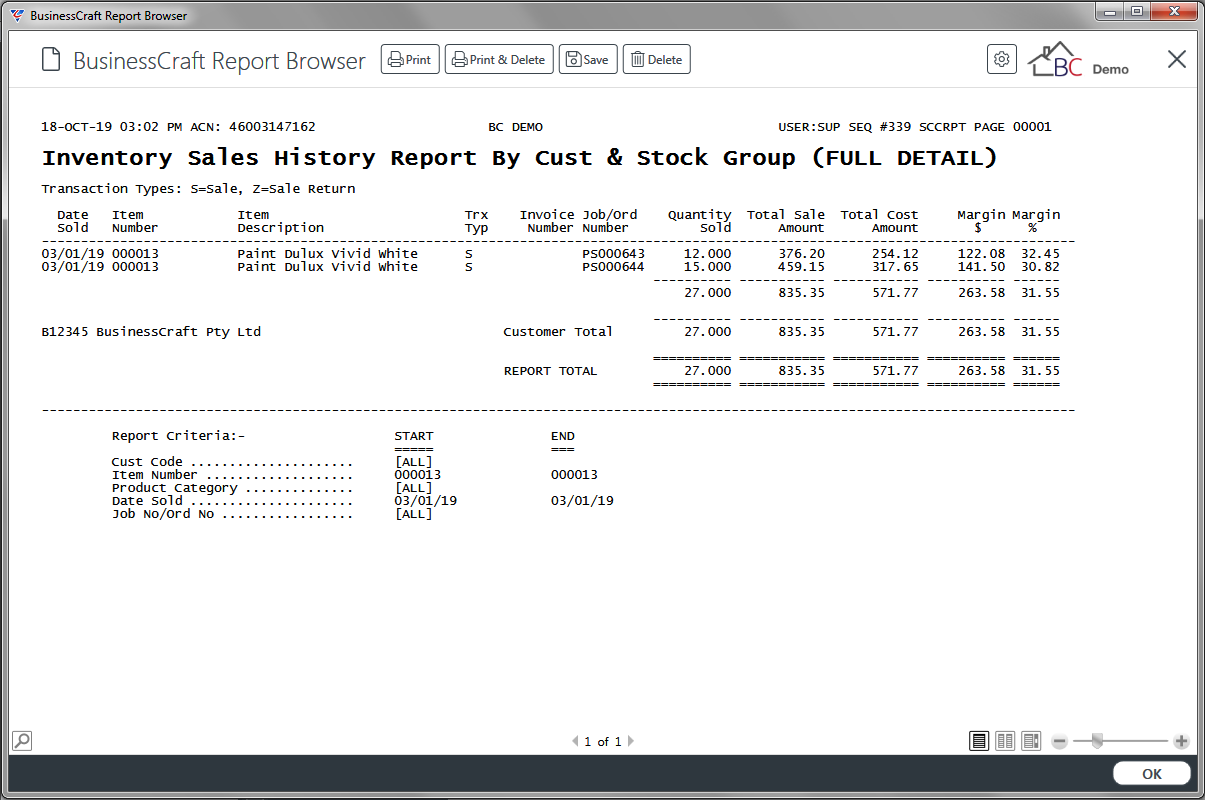The height and width of the screenshot is (800, 1205).
Task: Save the report
Action: coord(588,60)
